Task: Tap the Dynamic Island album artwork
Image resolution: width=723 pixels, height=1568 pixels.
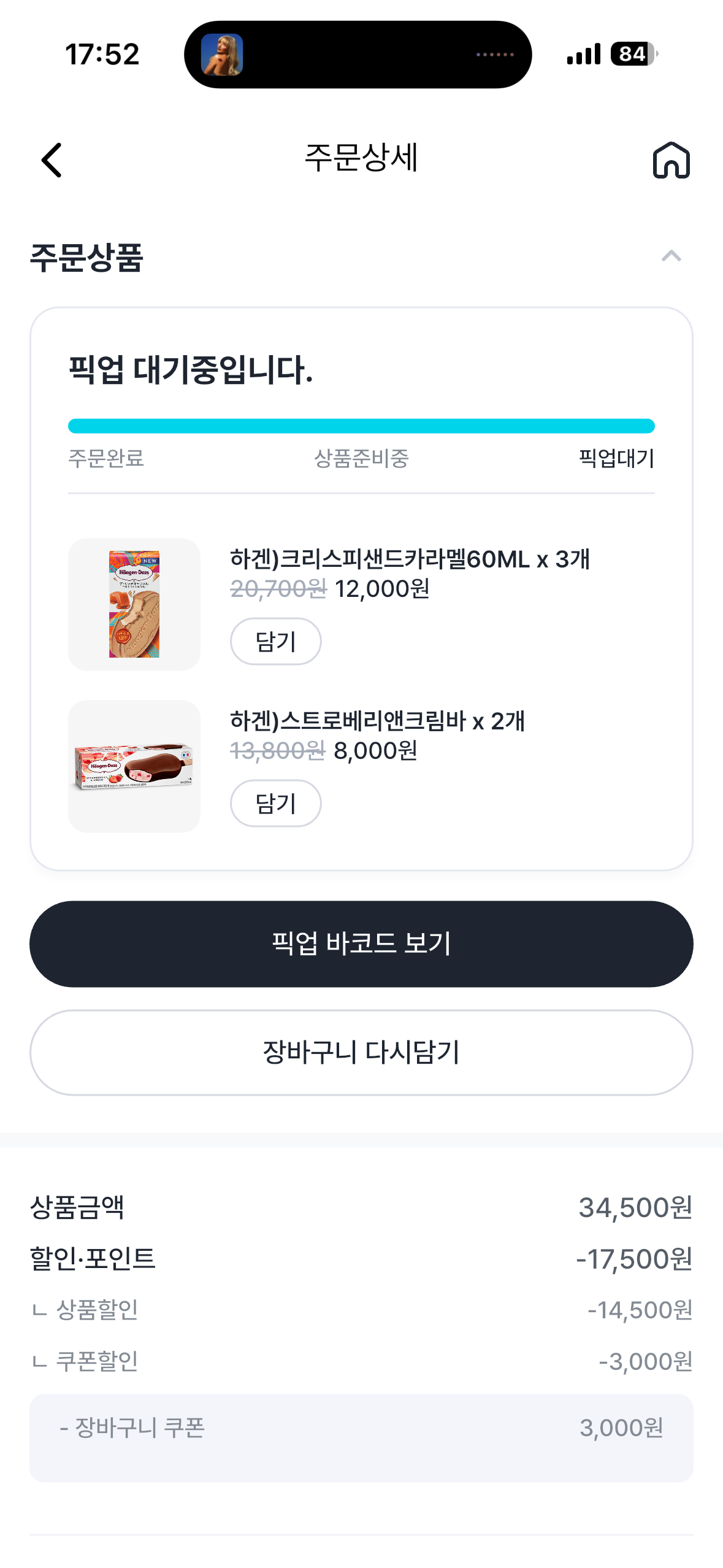Action: tap(222, 55)
